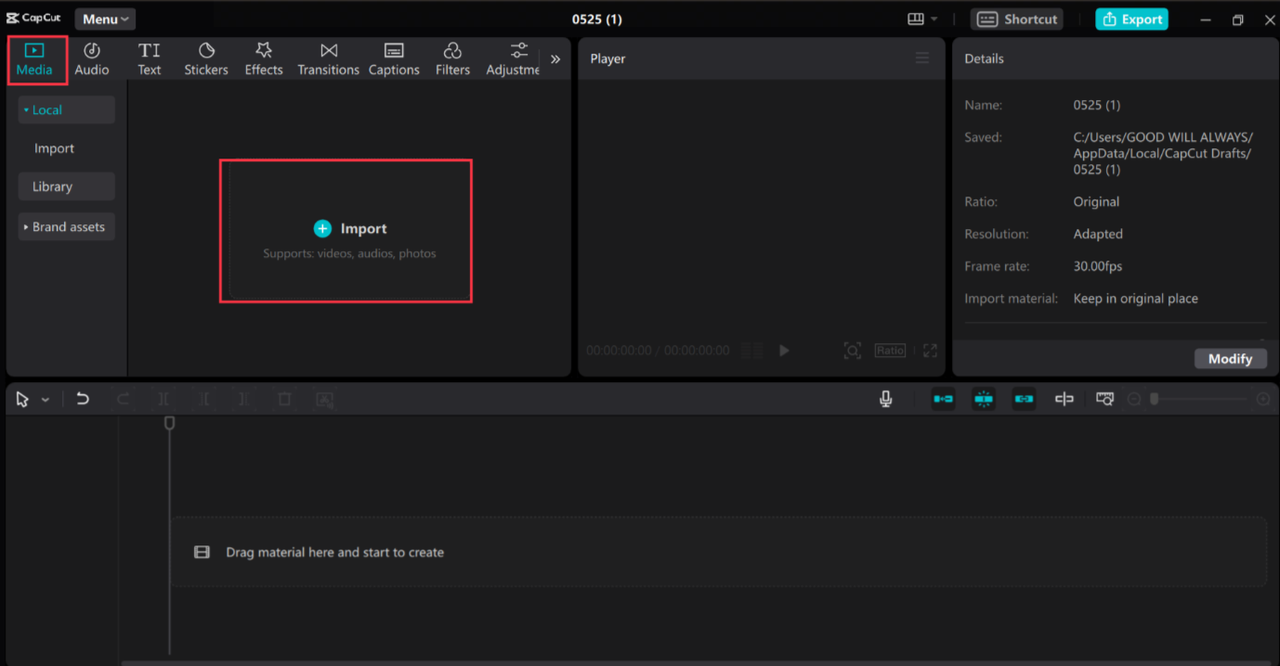Redo the last action
This screenshot has height=666, width=1280.
123,399
